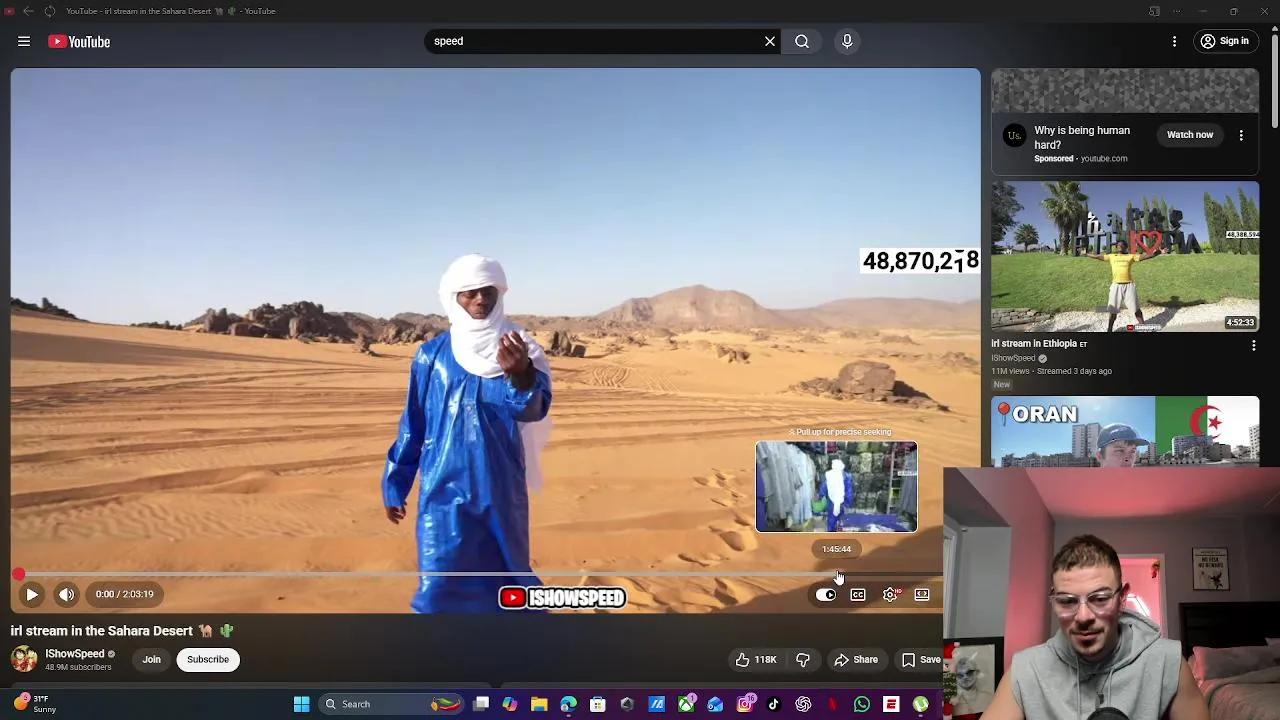Image resolution: width=1280 pixels, height=720 pixels.
Task: Mute the video with the volume icon
Action: pos(66,594)
